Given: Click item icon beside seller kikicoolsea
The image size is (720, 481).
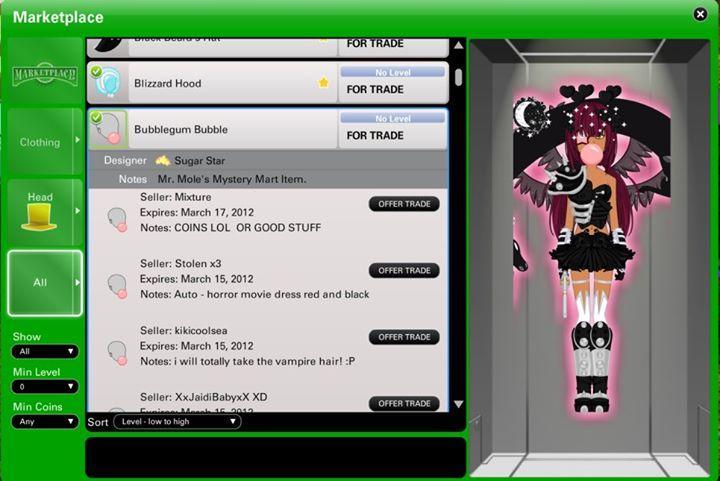Looking at the screenshot, I should pyautogui.click(x=117, y=353).
